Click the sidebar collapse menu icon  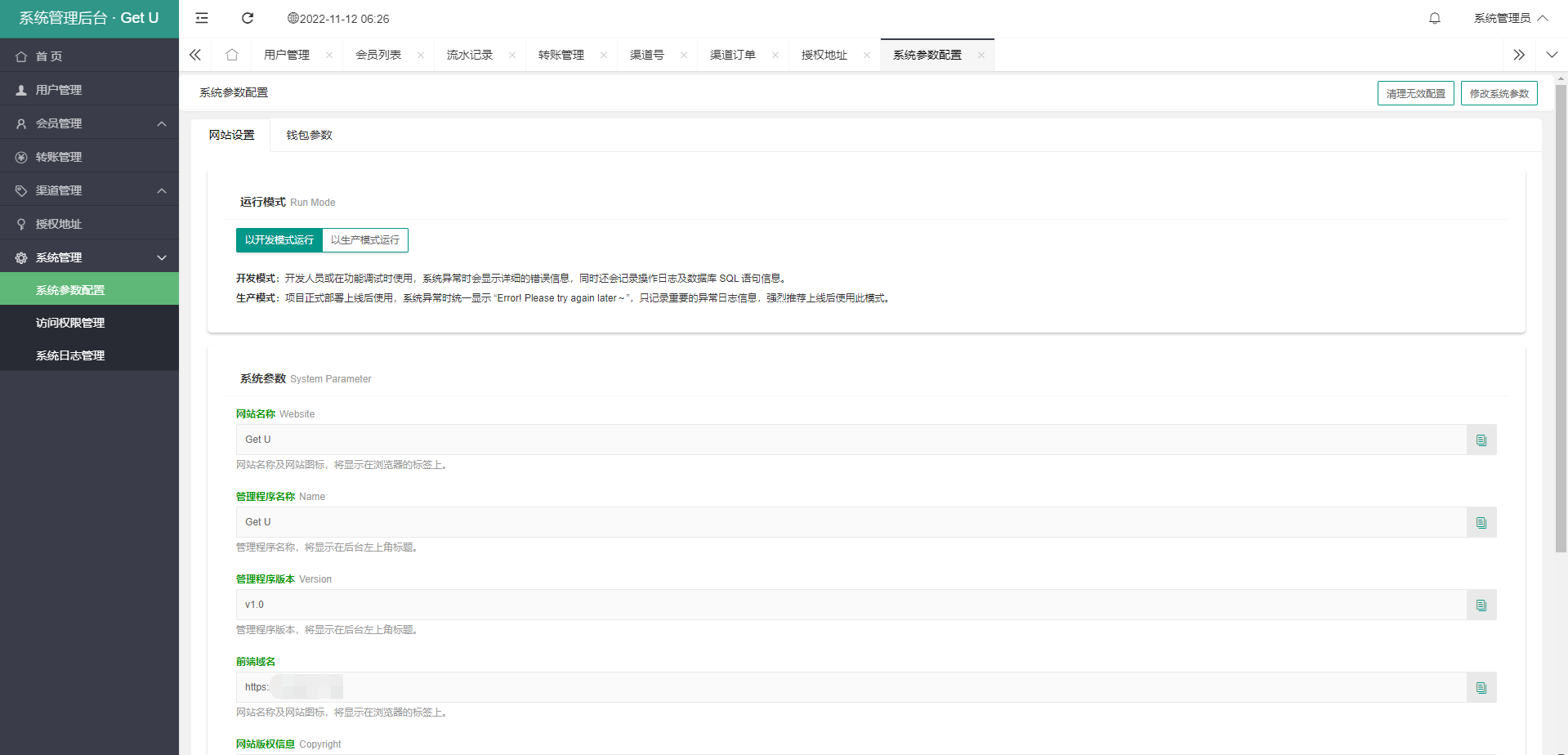tap(202, 18)
